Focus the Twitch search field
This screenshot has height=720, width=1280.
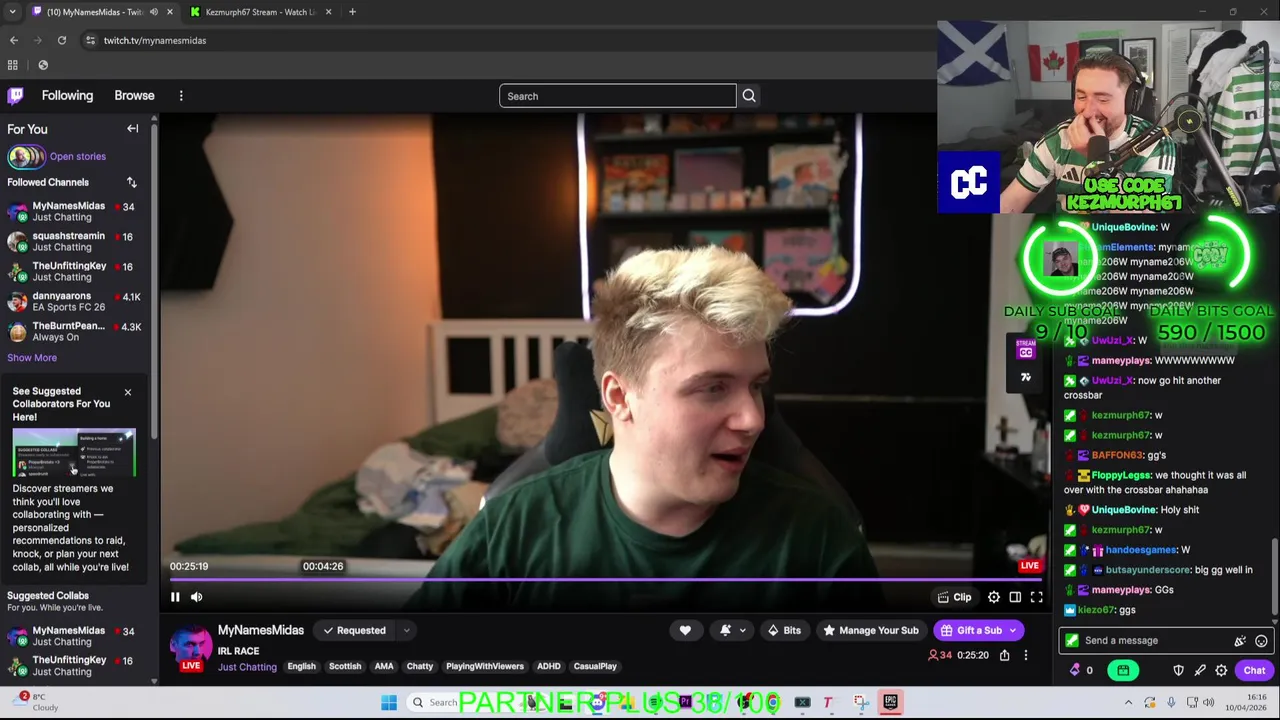(x=617, y=96)
